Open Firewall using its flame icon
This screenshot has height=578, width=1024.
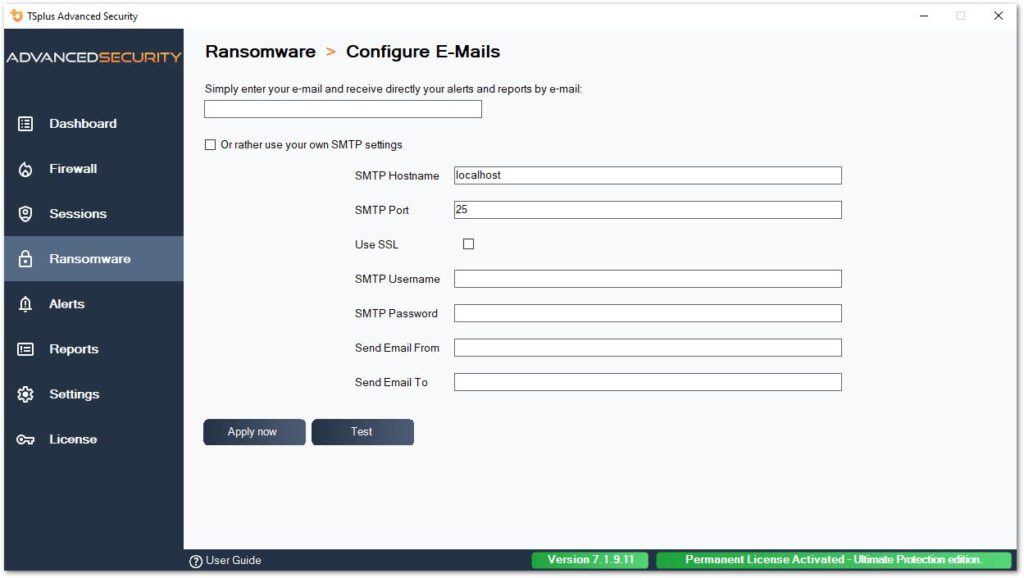27,168
